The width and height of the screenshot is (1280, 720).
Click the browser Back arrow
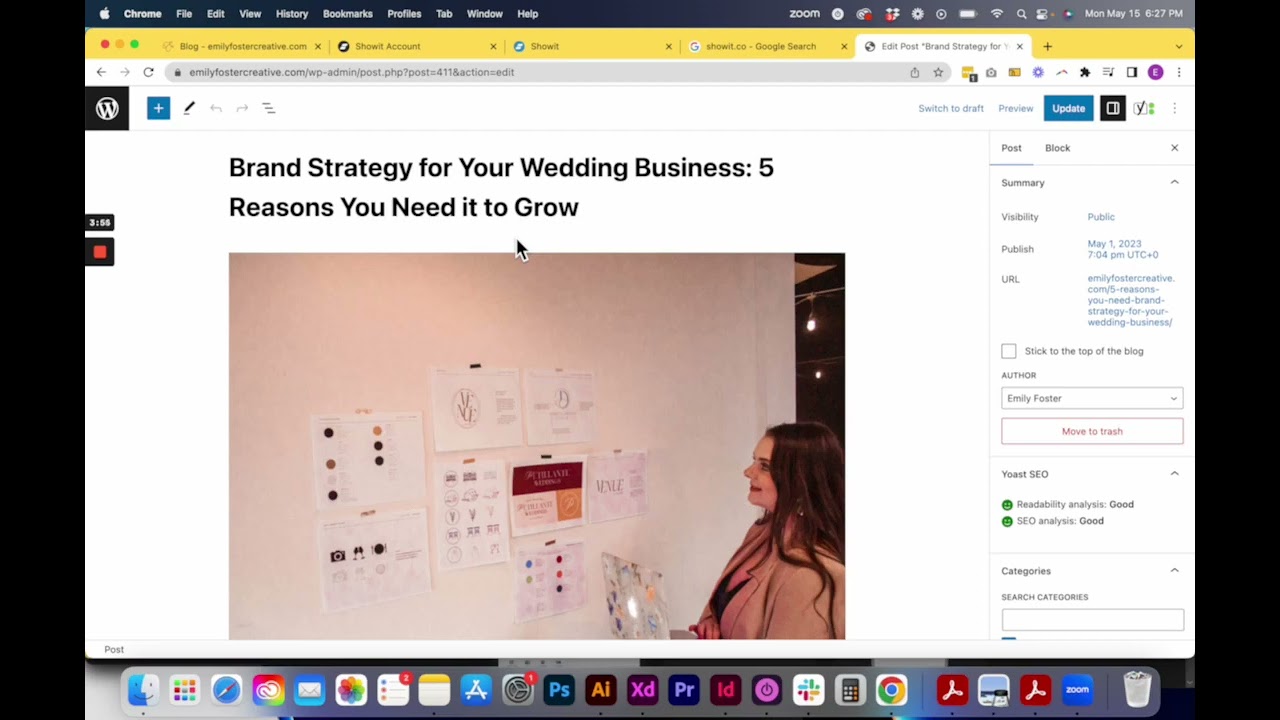click(101, 72)
